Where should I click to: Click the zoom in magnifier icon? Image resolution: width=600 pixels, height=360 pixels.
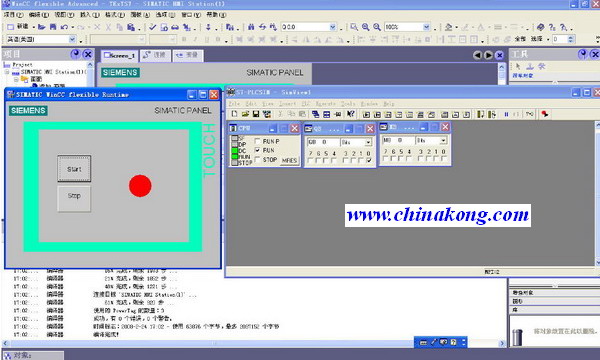[365, 27]
